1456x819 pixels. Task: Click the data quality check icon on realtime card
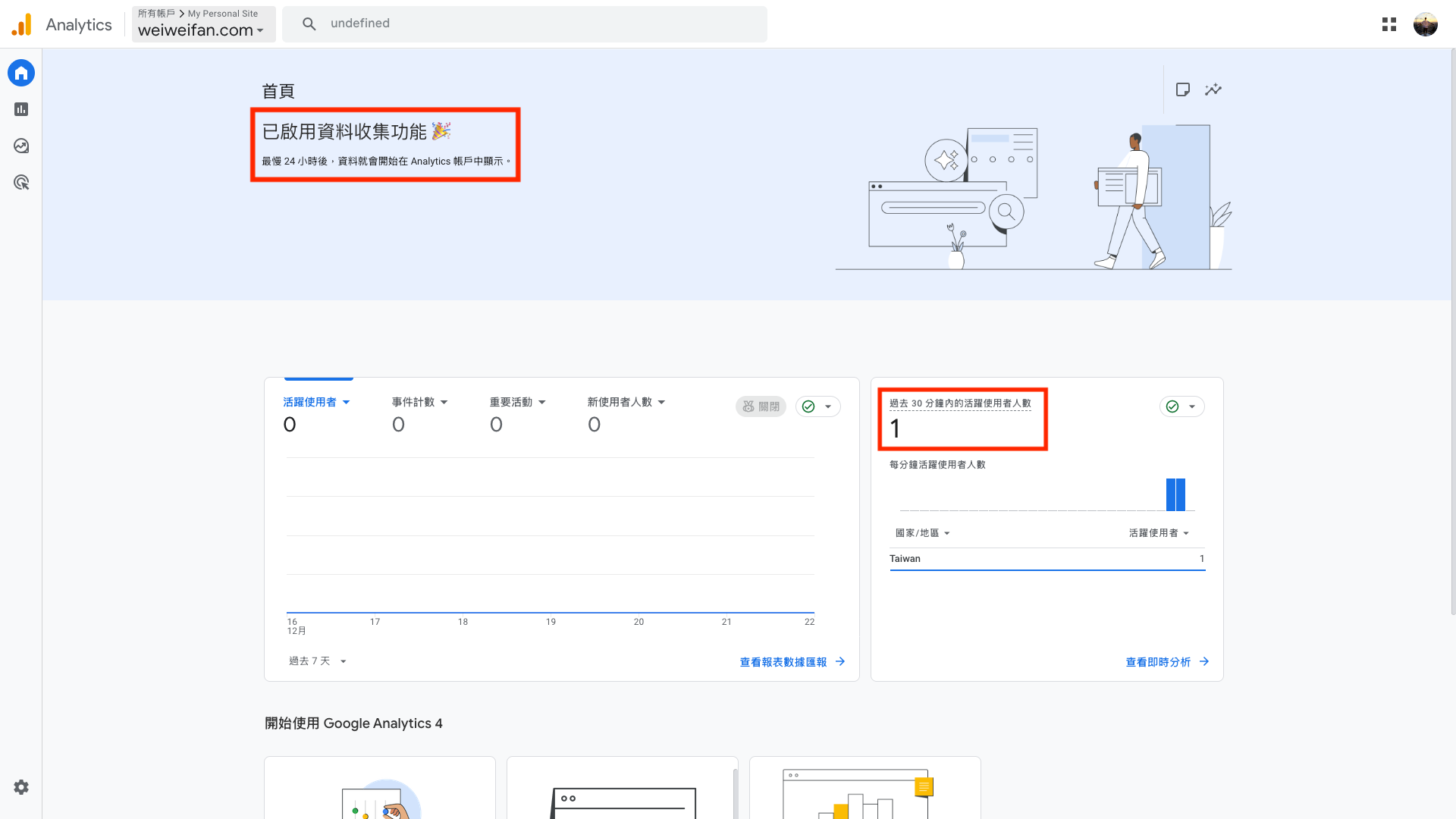[x=1173, y=406]
